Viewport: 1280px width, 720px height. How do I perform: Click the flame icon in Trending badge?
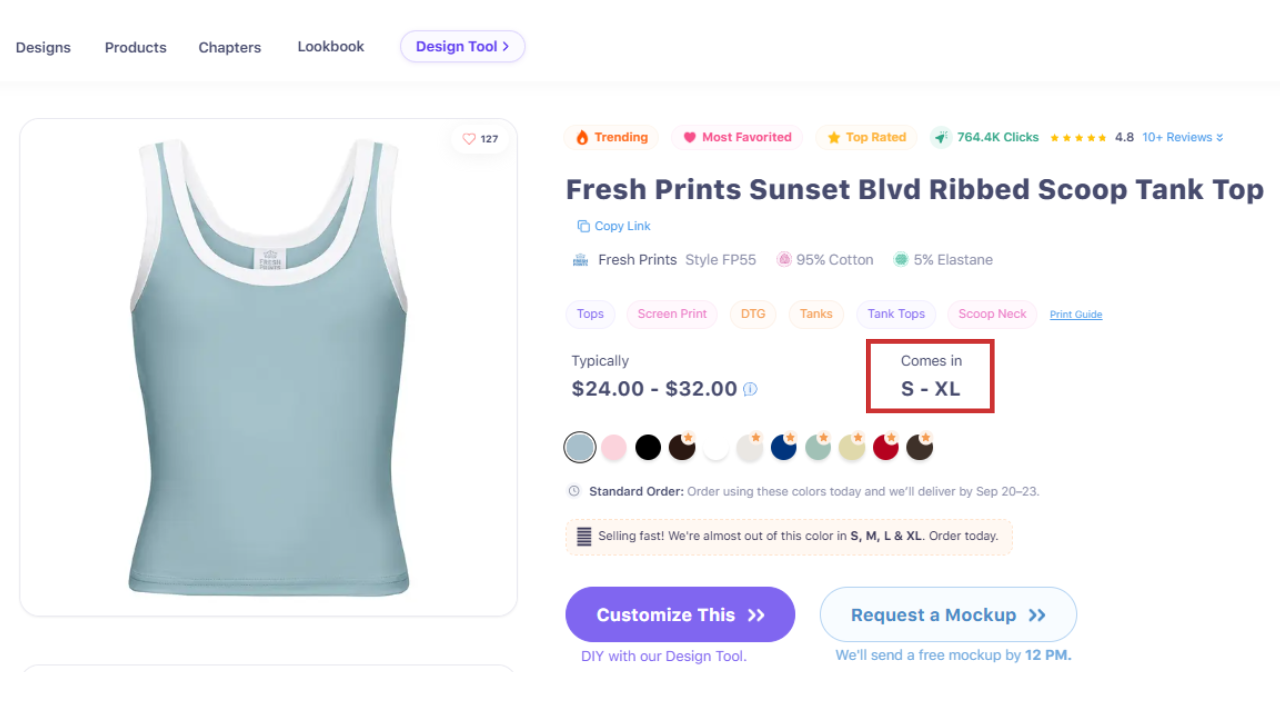582,138
